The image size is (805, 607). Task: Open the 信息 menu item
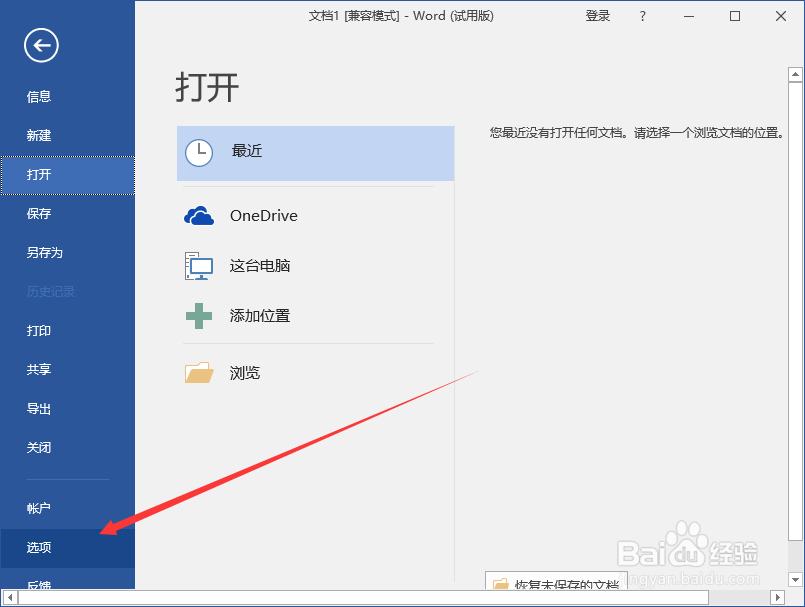click(x=67, y=97)
